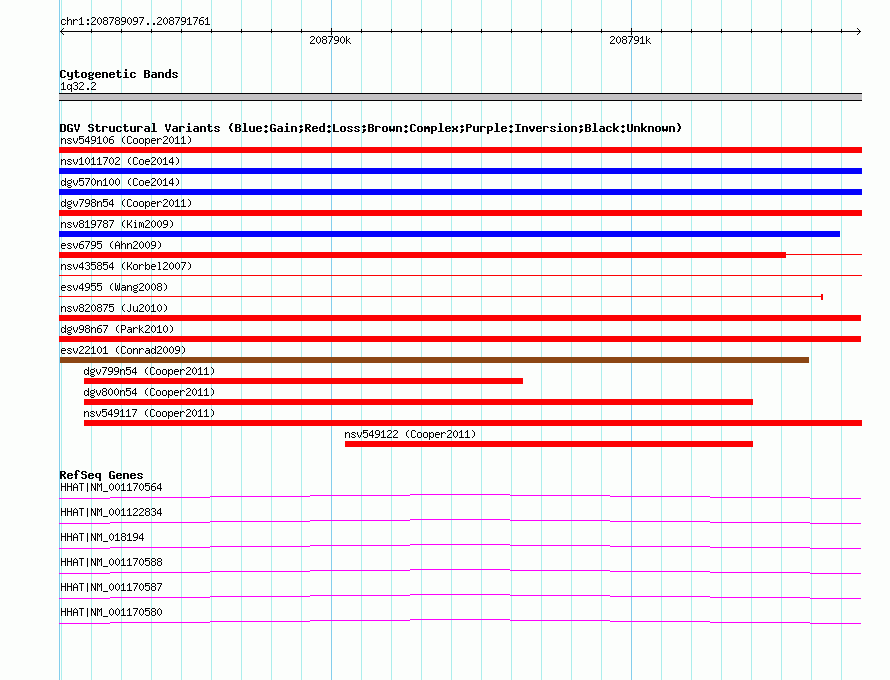Click the nsv820875 (Ju2010) label
The image size is (890, 680).
[114, 308]
